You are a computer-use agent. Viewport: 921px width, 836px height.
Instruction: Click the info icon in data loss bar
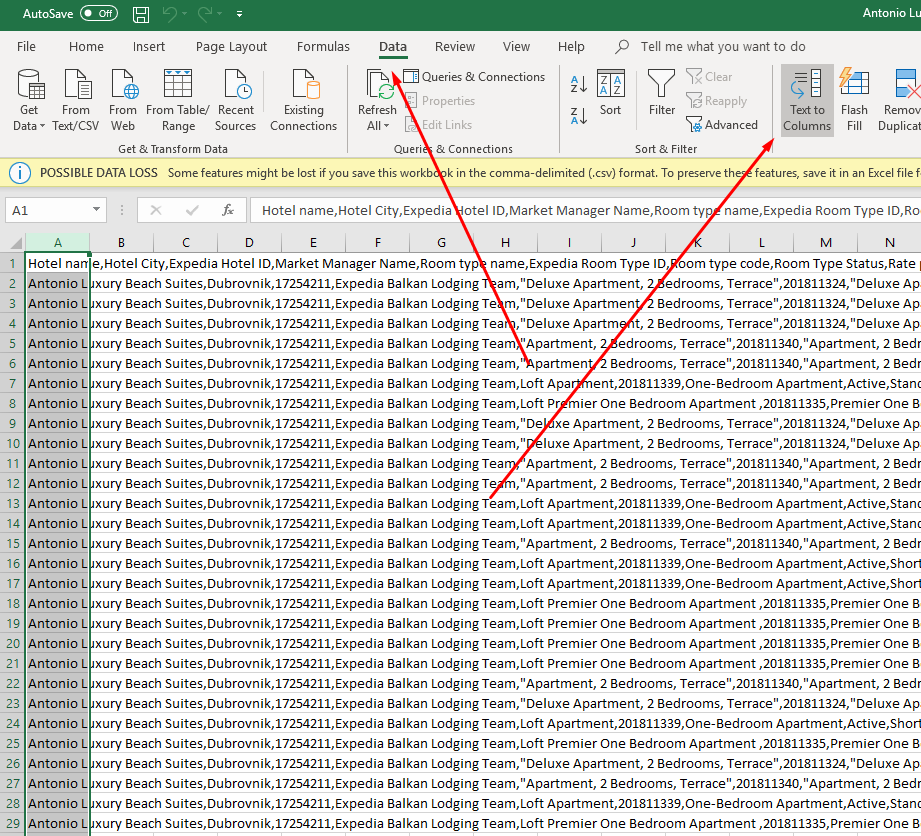pos(20,173)
